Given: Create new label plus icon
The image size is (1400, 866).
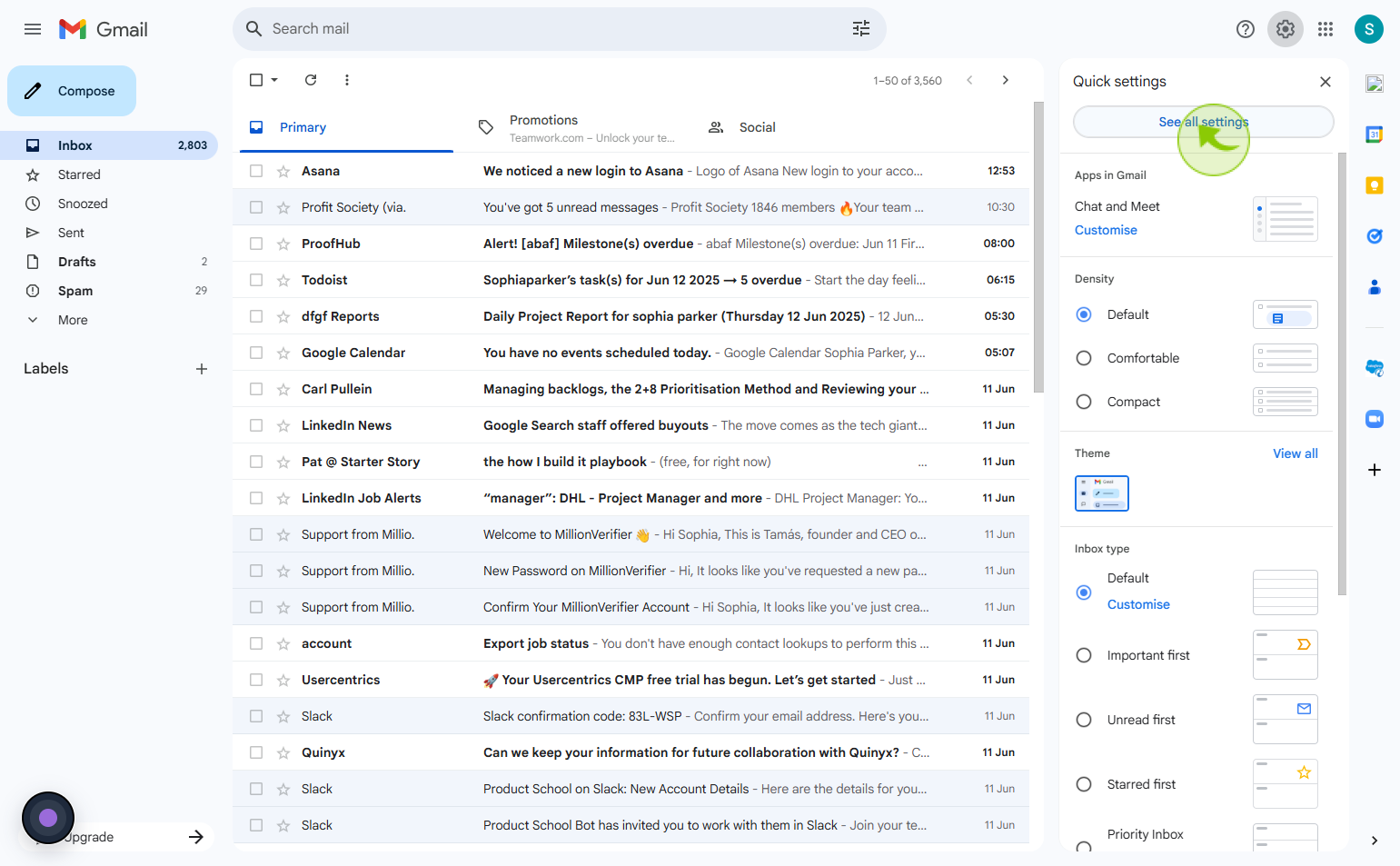Looking at the screenshot, I should [202, 369].
